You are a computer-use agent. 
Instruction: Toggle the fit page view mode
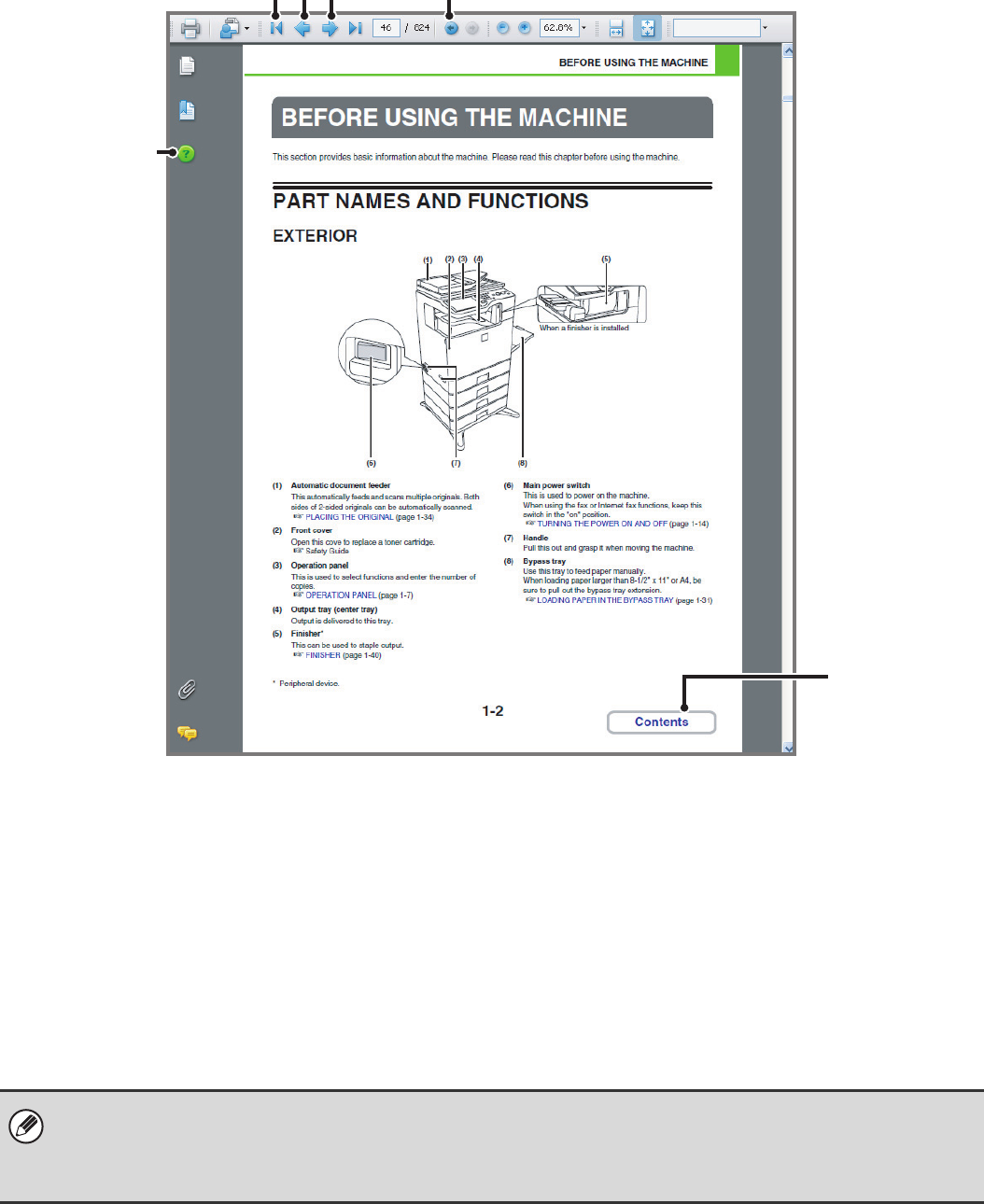(647, 28)
